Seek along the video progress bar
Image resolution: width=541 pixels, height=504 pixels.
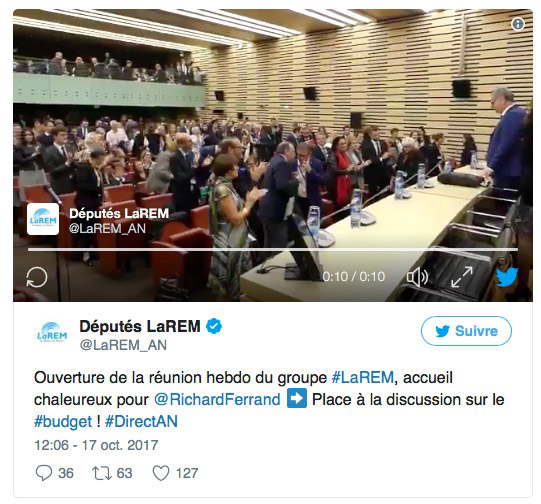pos(273,249)
